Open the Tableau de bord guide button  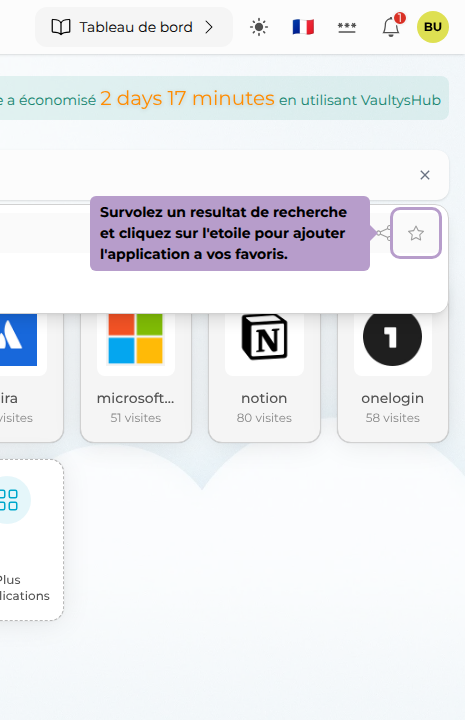coord(134,27)
